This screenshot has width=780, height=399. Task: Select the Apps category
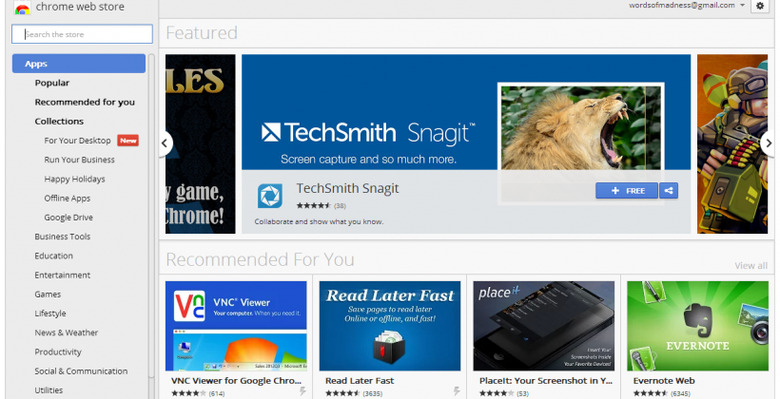[x=79, y=64]
